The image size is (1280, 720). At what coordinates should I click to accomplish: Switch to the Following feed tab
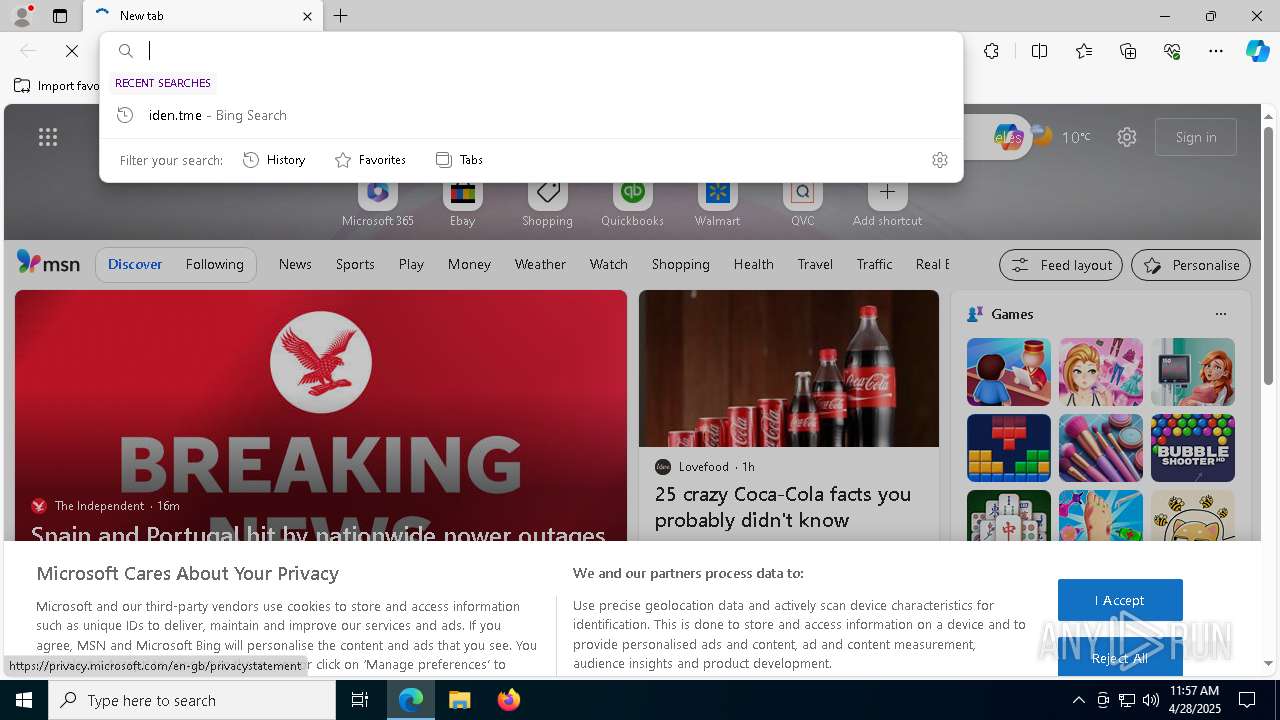(214, 264)
